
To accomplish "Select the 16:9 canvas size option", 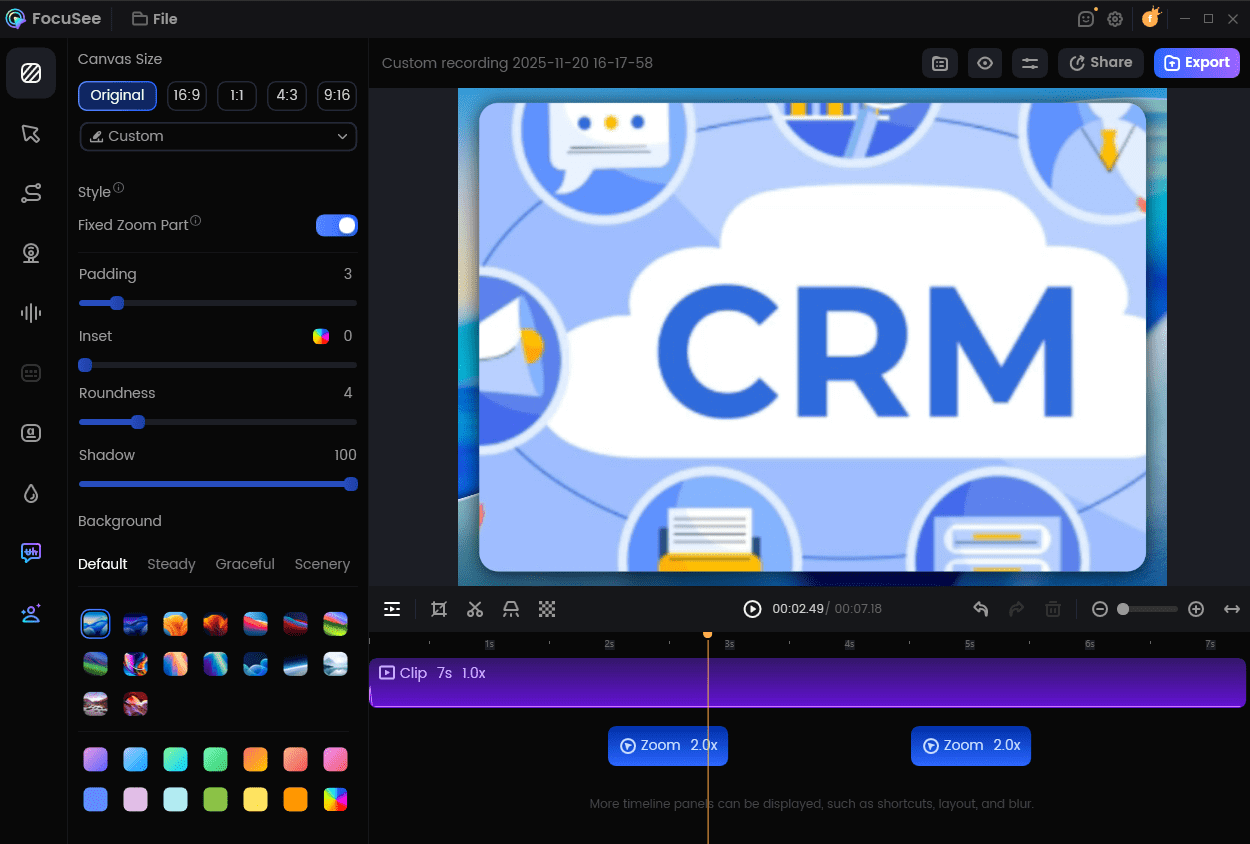I will [x=186, y=95].
